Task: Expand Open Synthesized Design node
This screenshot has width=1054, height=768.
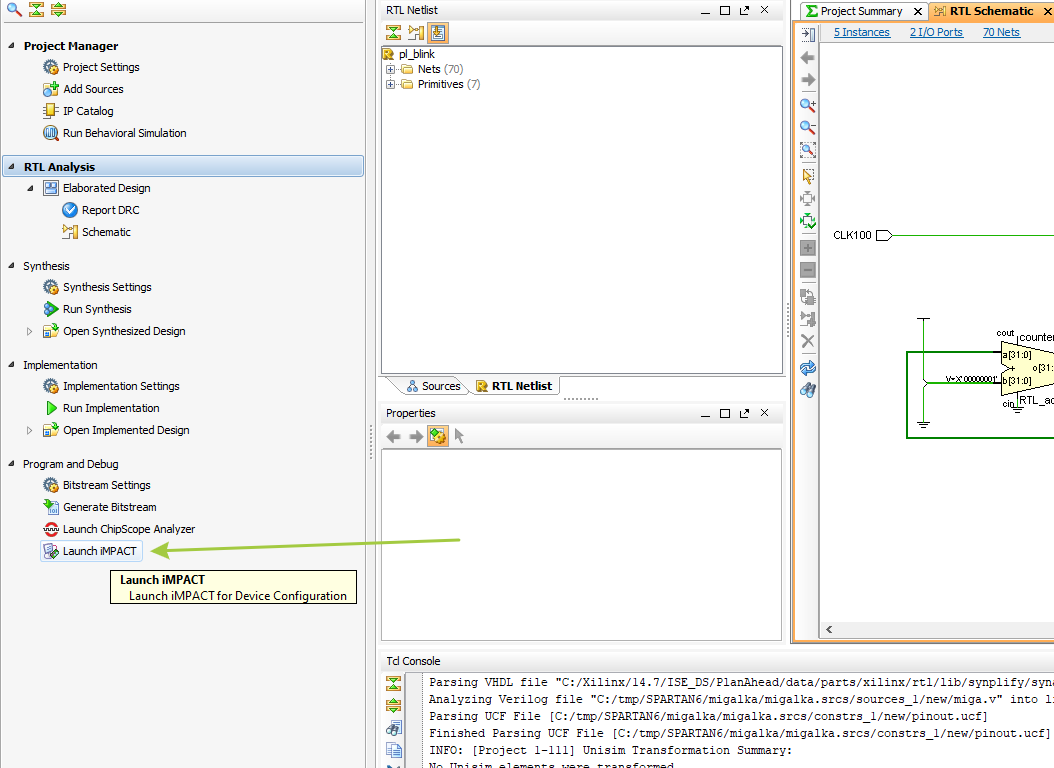Action: (29, 331)
